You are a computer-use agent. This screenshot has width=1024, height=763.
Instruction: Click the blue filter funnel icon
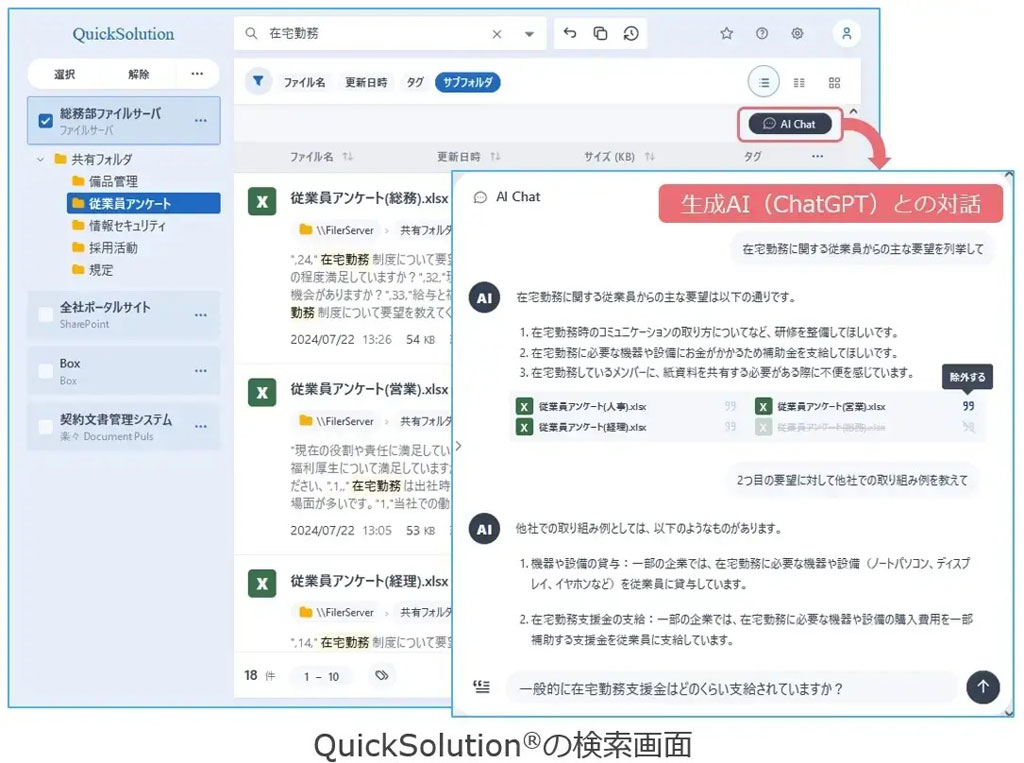[257, 82]
